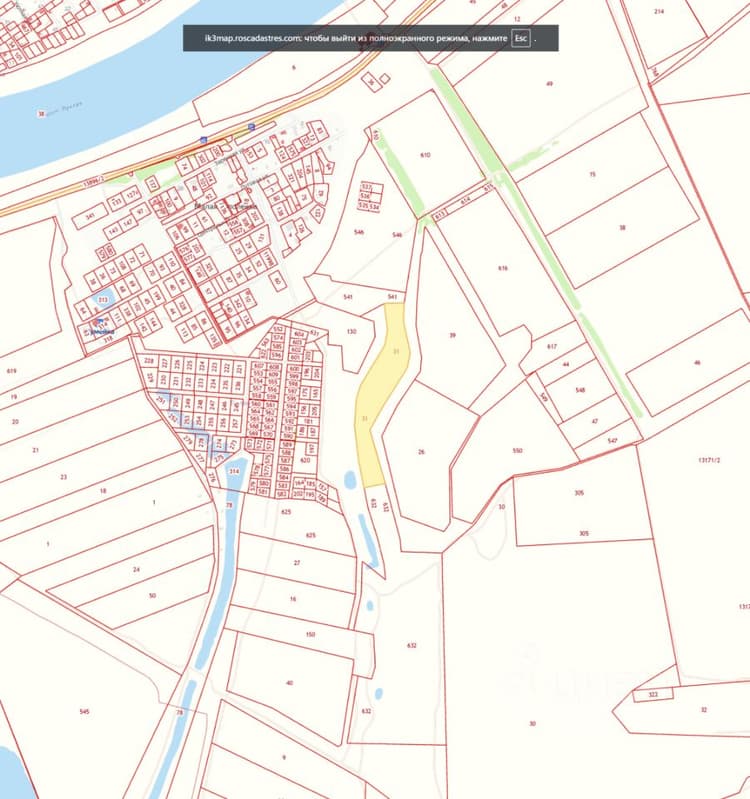
Task: Select cadastral parcel 550
Action: 516,450
